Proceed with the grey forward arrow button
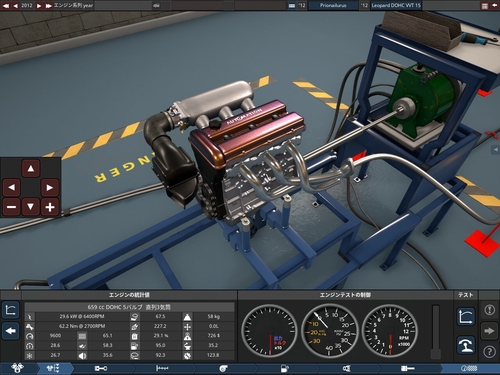 489,331
